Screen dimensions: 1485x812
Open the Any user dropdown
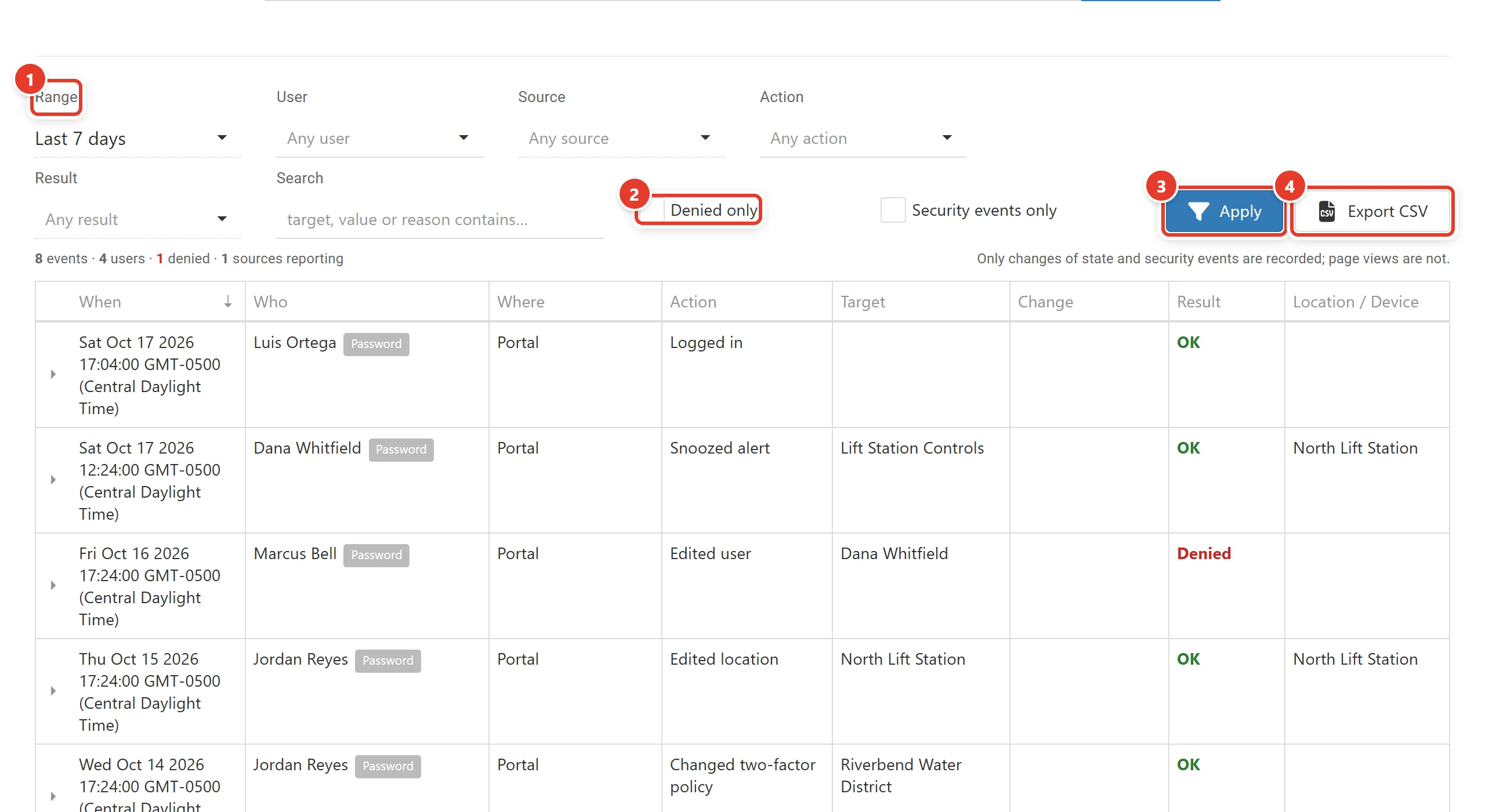coord(379,139)
